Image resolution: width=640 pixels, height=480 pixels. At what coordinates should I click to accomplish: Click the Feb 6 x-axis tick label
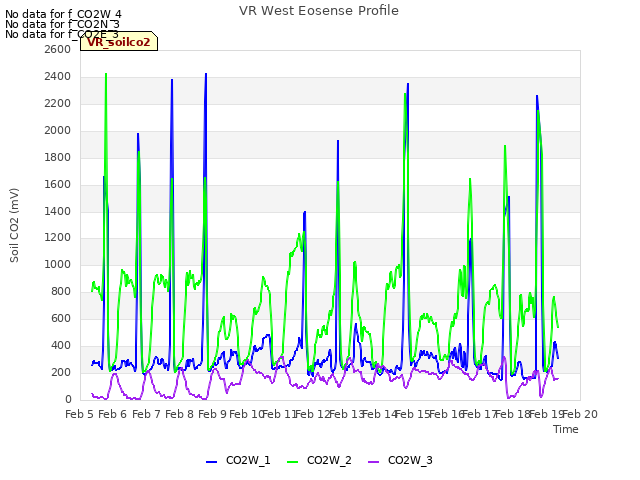tap(113, 414)
